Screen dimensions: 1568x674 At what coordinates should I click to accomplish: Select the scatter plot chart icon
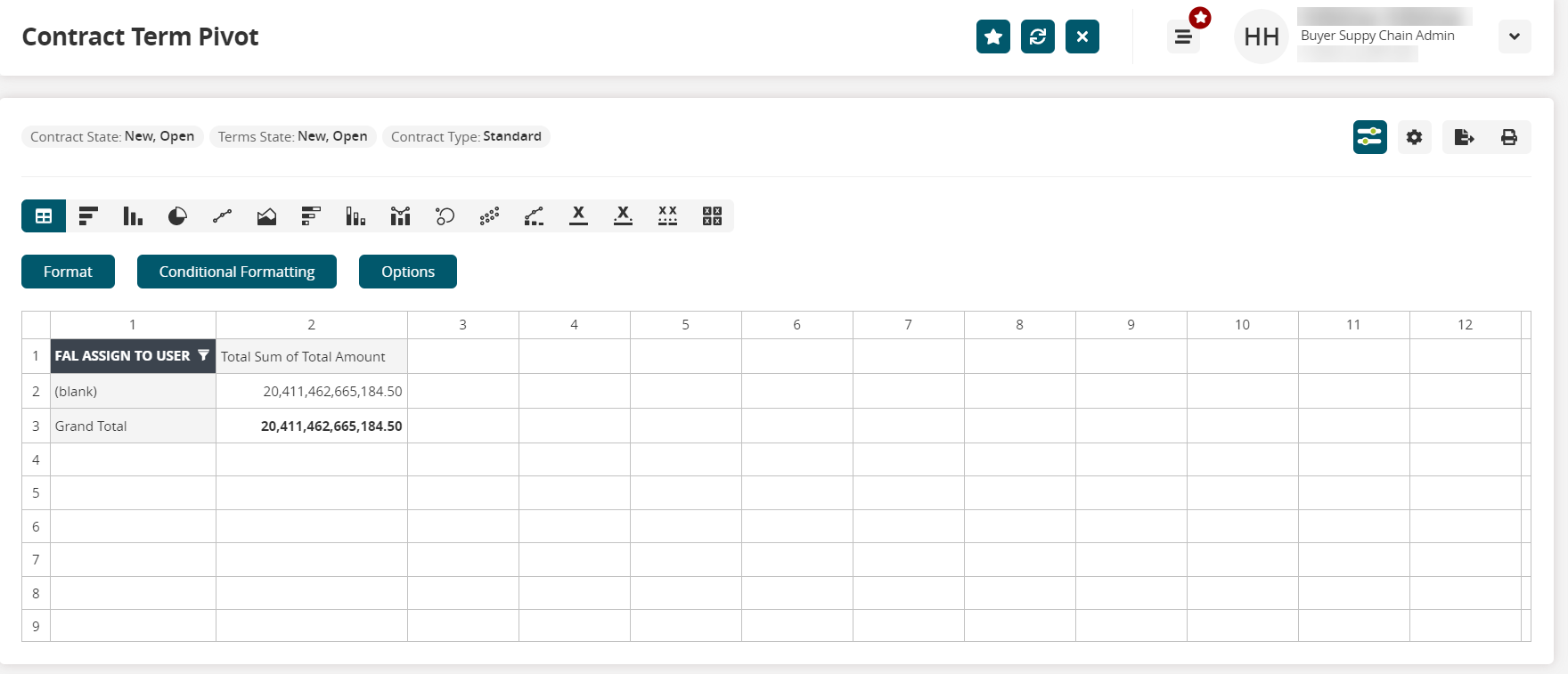tap(489, 216)
